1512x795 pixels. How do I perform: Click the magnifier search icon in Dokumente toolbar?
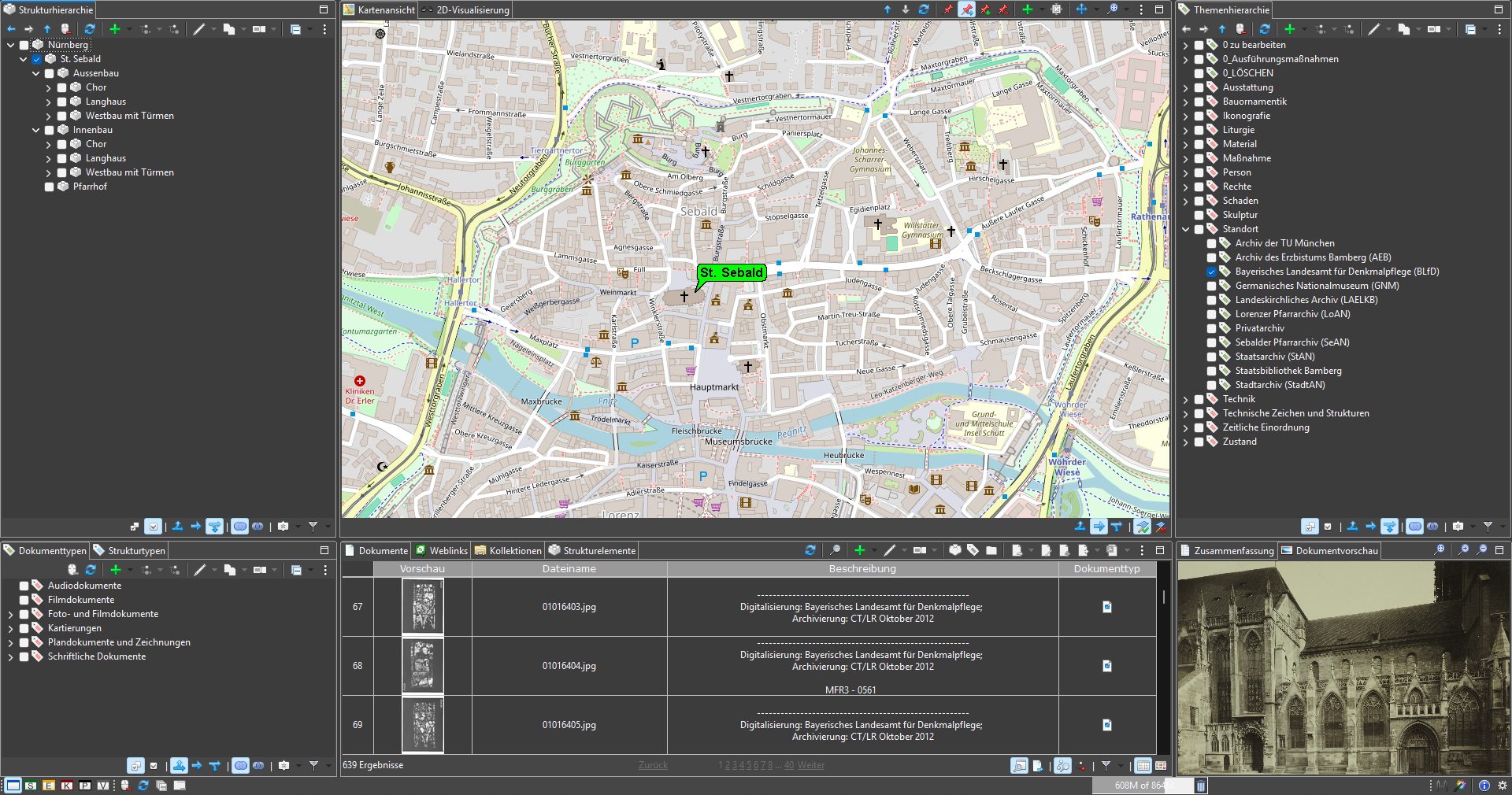pos(836,550)
